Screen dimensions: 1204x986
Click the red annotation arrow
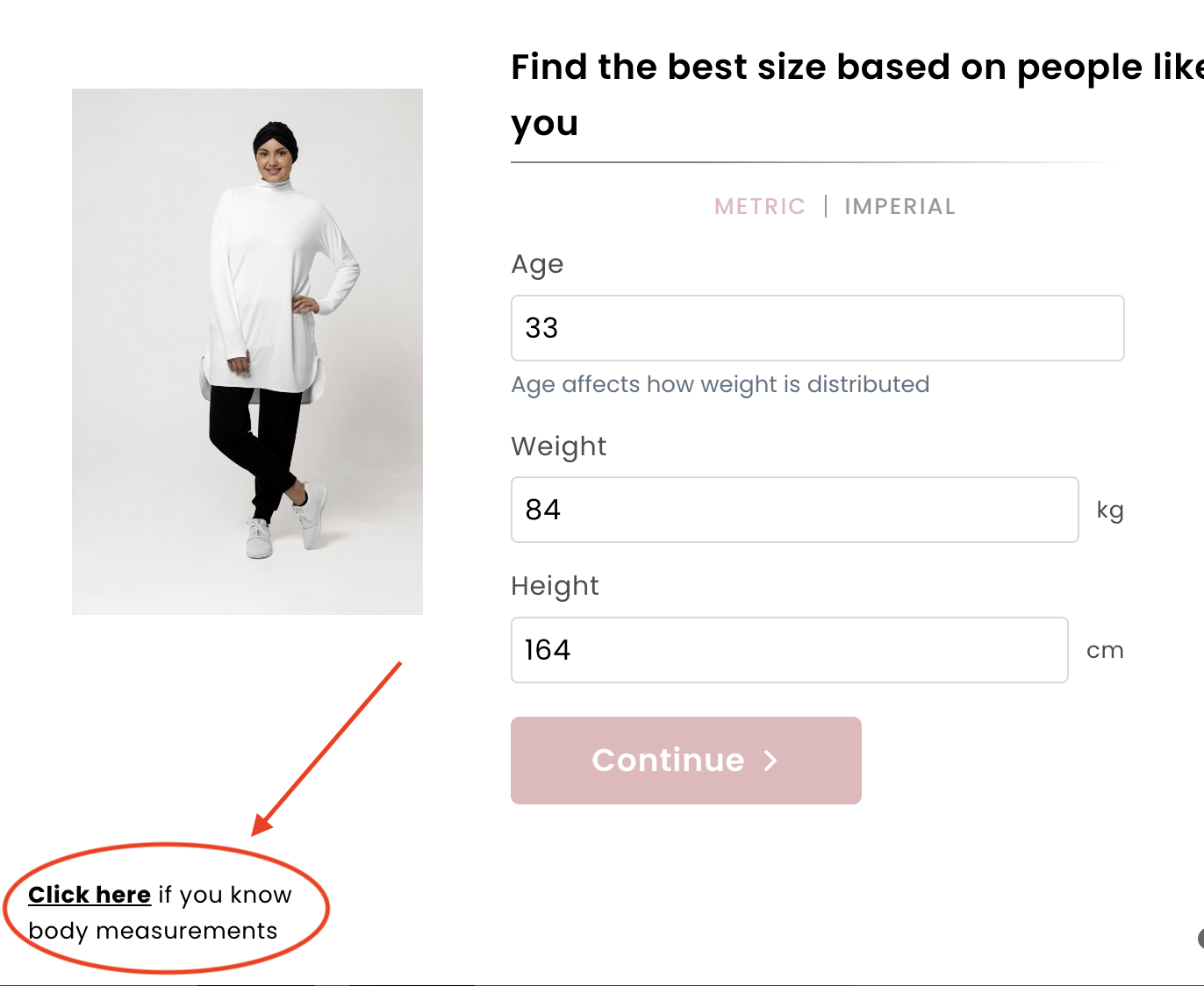tap(326, 748)
